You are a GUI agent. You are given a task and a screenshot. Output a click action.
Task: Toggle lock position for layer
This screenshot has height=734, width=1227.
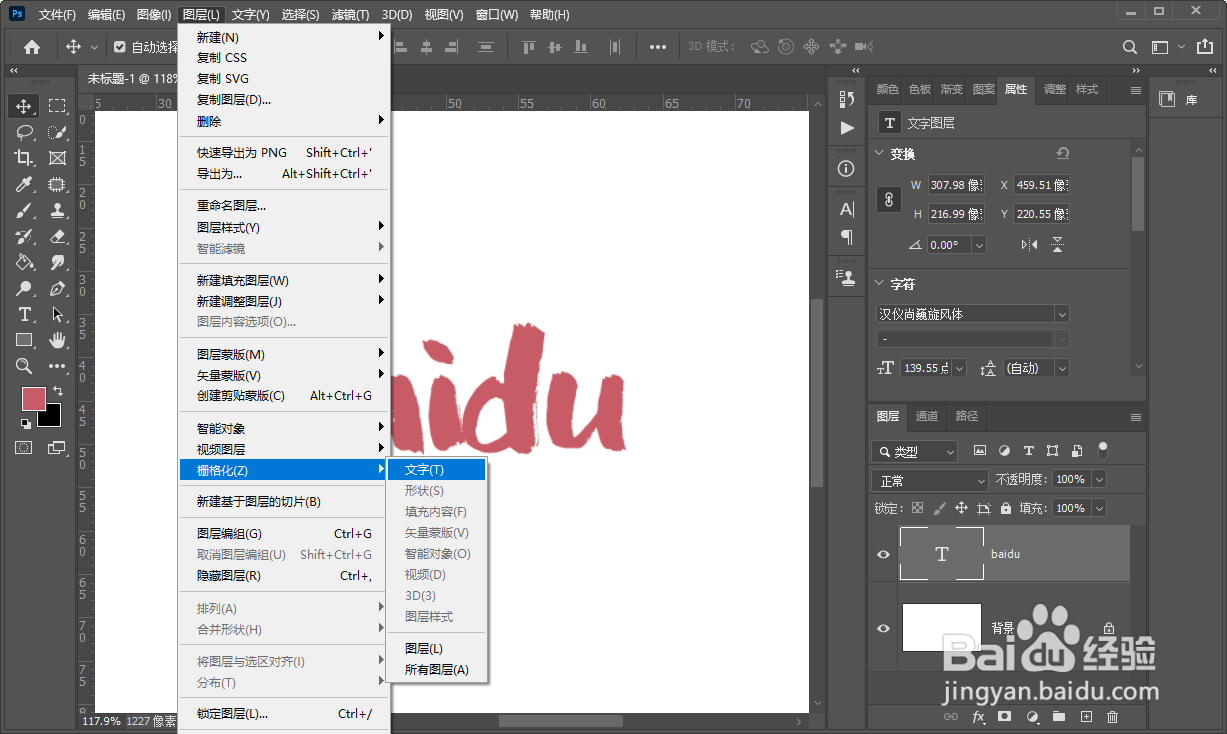click(961, 508)
